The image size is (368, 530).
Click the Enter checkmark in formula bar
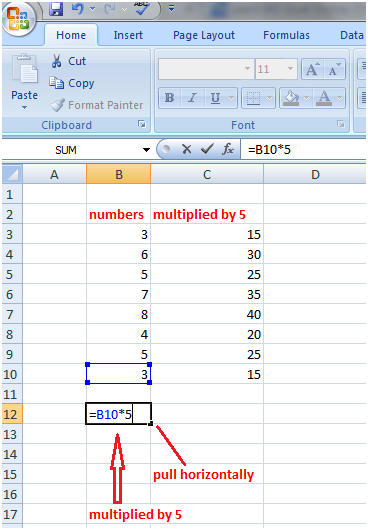pos(207,149)
